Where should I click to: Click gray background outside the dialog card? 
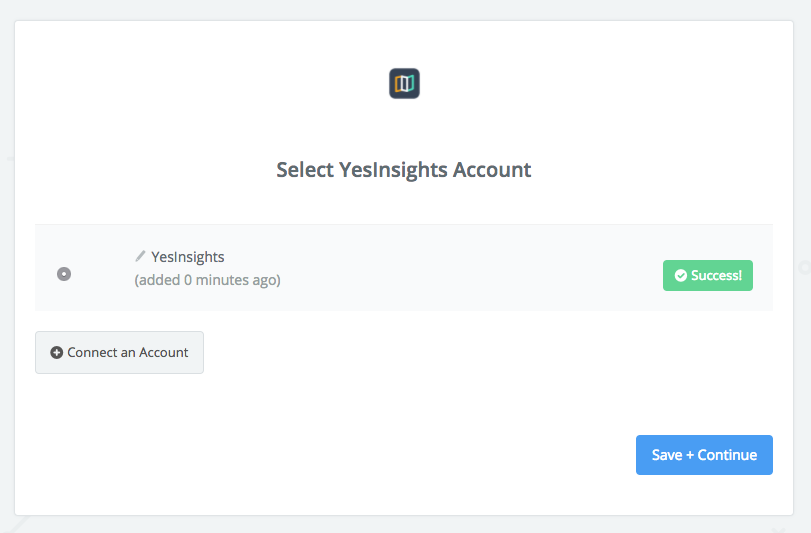tap(403, 9)
